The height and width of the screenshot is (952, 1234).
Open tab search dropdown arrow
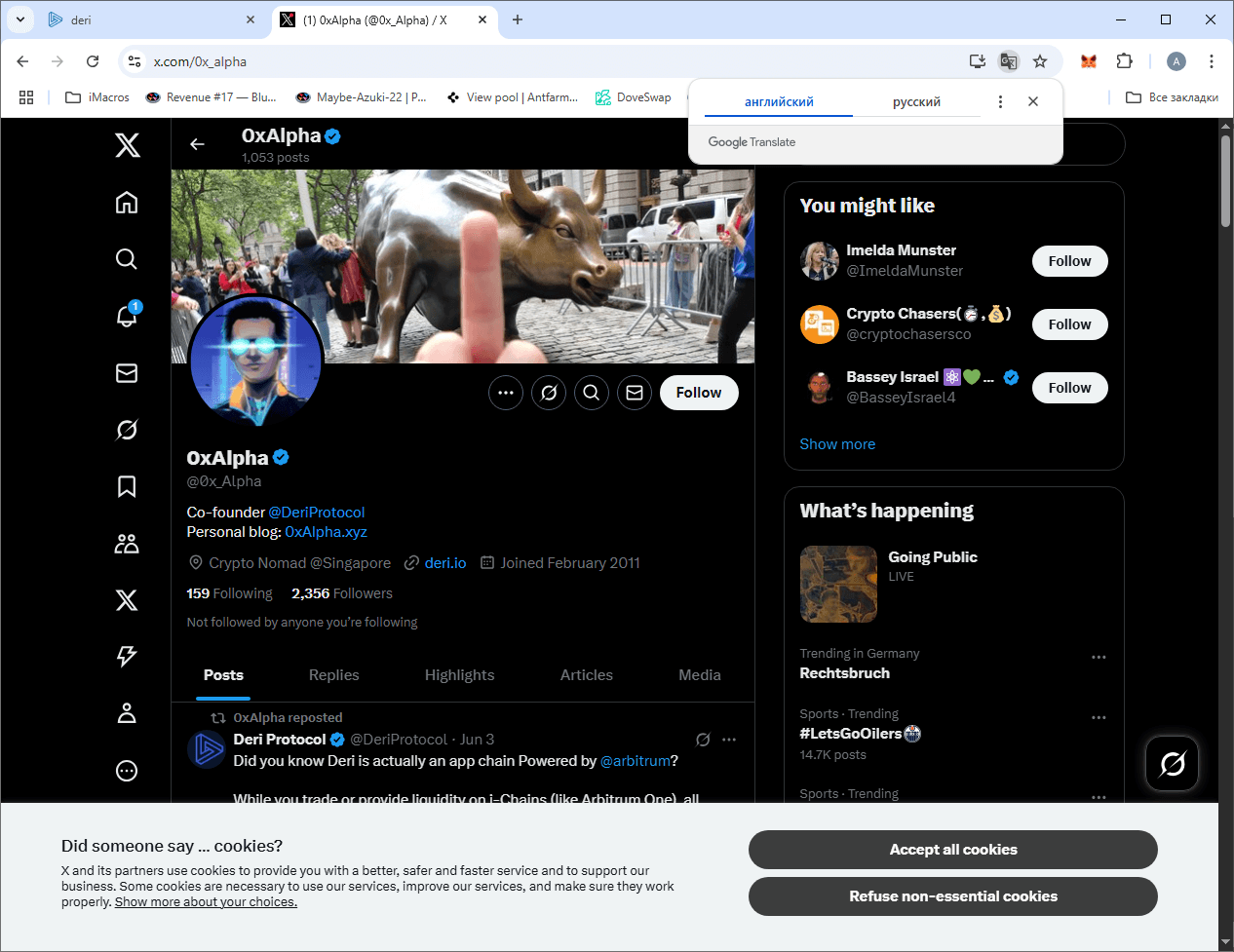tap(19, 19)
